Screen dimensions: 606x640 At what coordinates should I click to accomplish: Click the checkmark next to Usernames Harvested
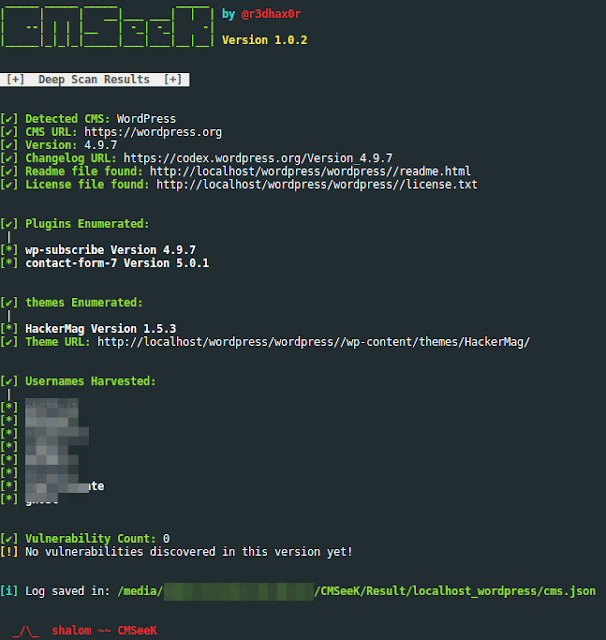[9, 381]
